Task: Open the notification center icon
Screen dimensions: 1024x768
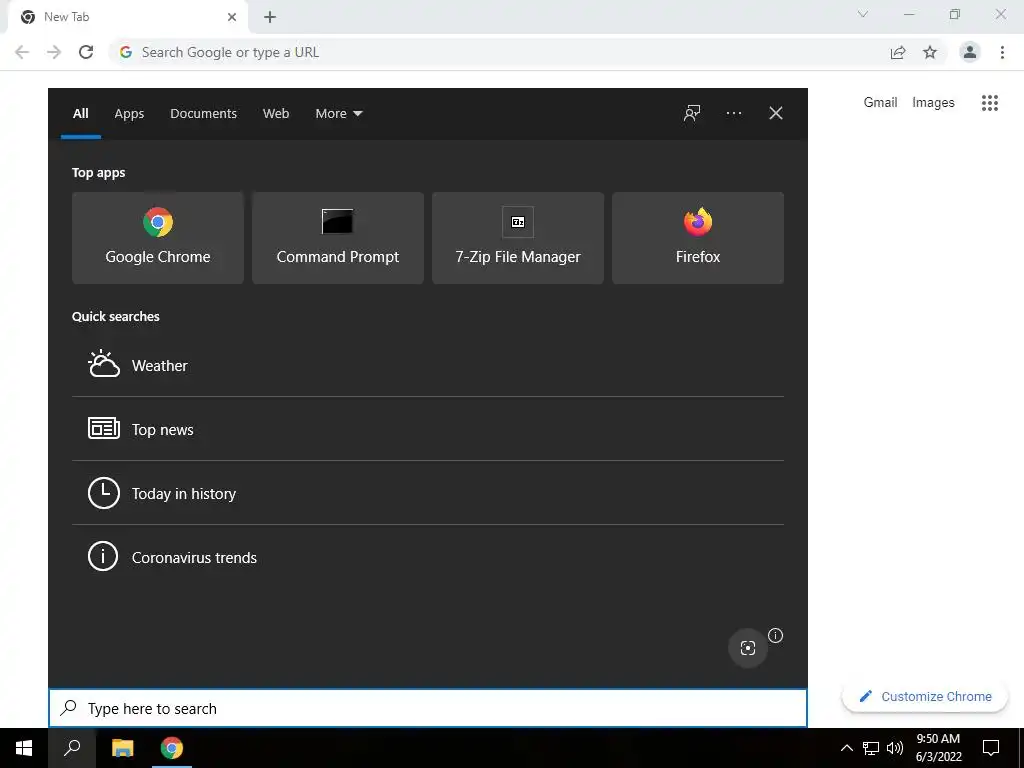Action: coord(991,748)
